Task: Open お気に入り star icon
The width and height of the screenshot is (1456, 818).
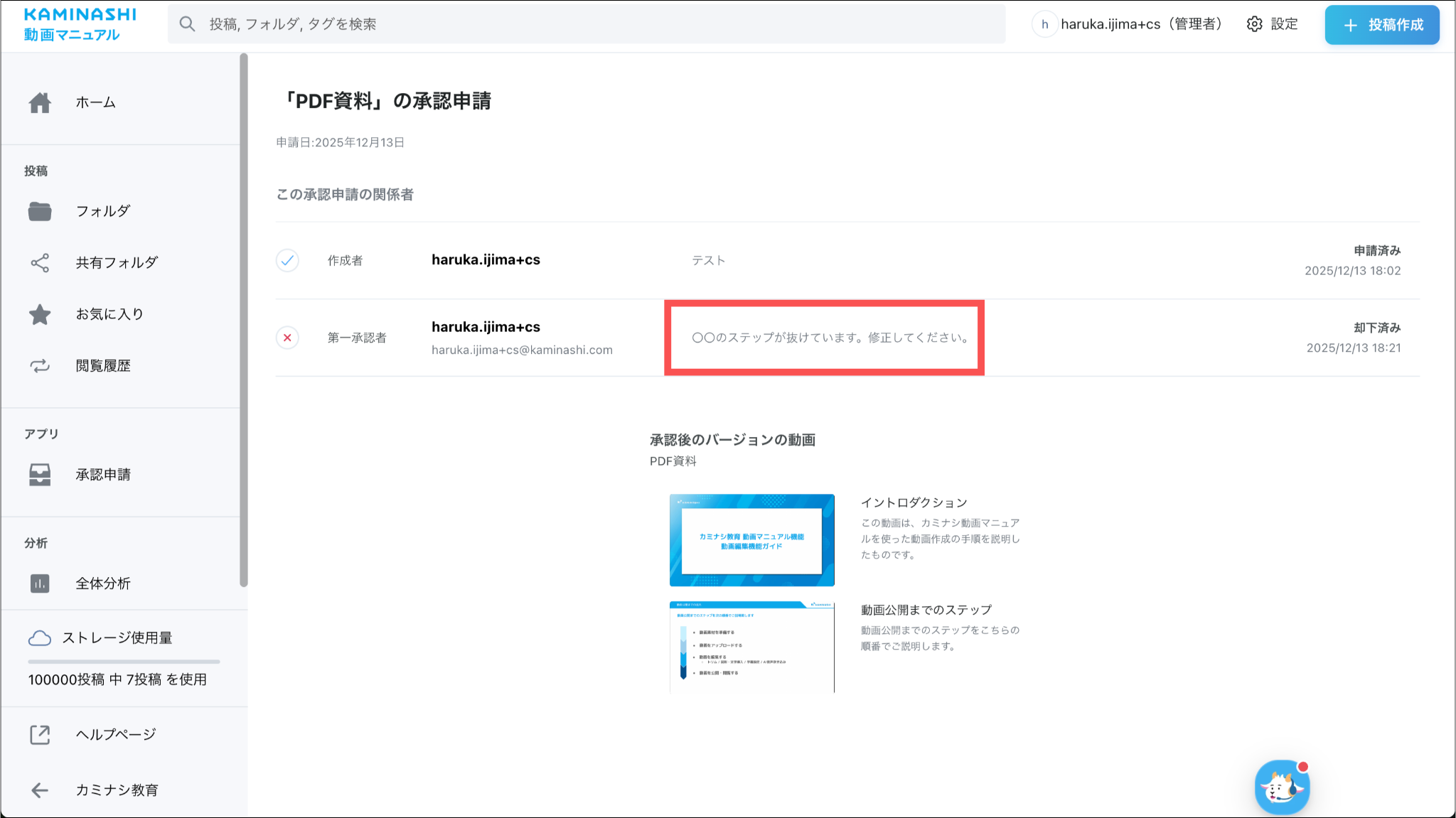Action: [40, 314]
